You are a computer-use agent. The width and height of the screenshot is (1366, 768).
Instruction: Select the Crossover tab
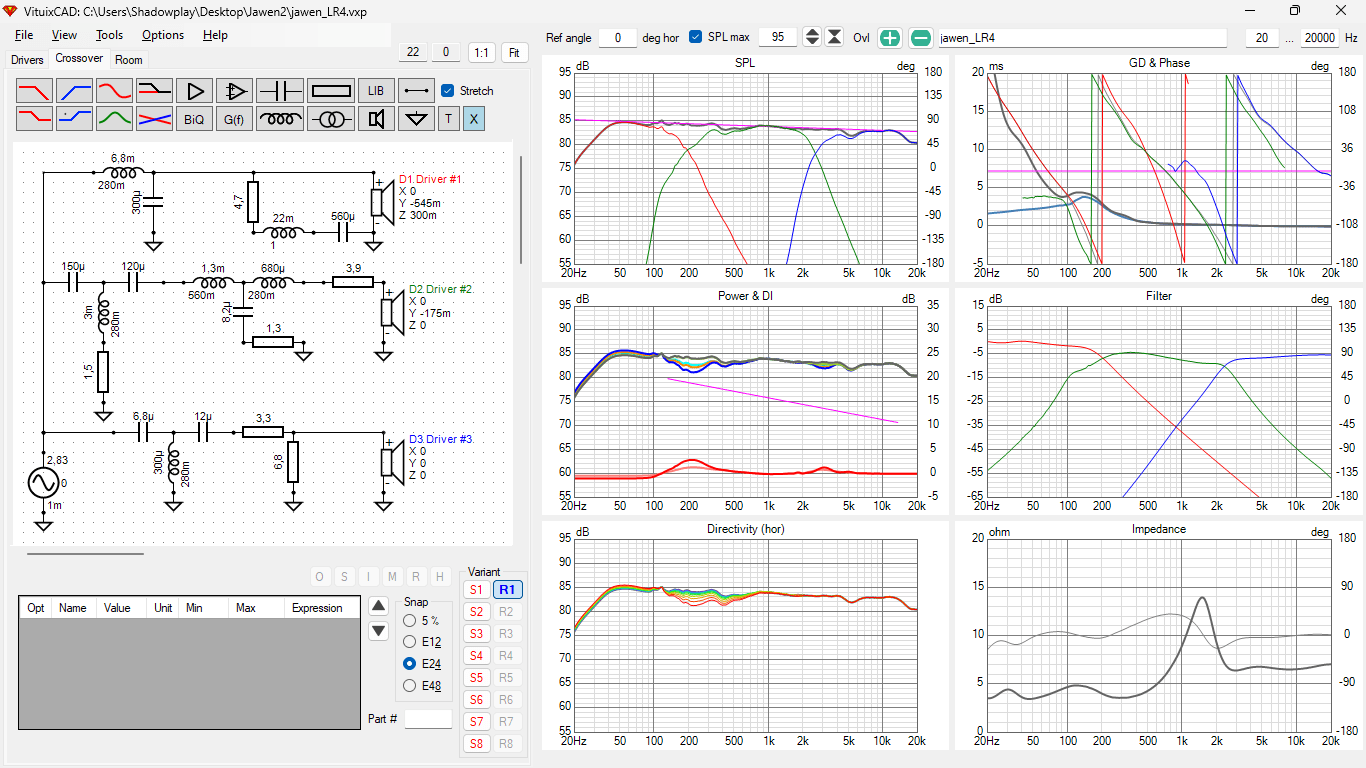79,59
